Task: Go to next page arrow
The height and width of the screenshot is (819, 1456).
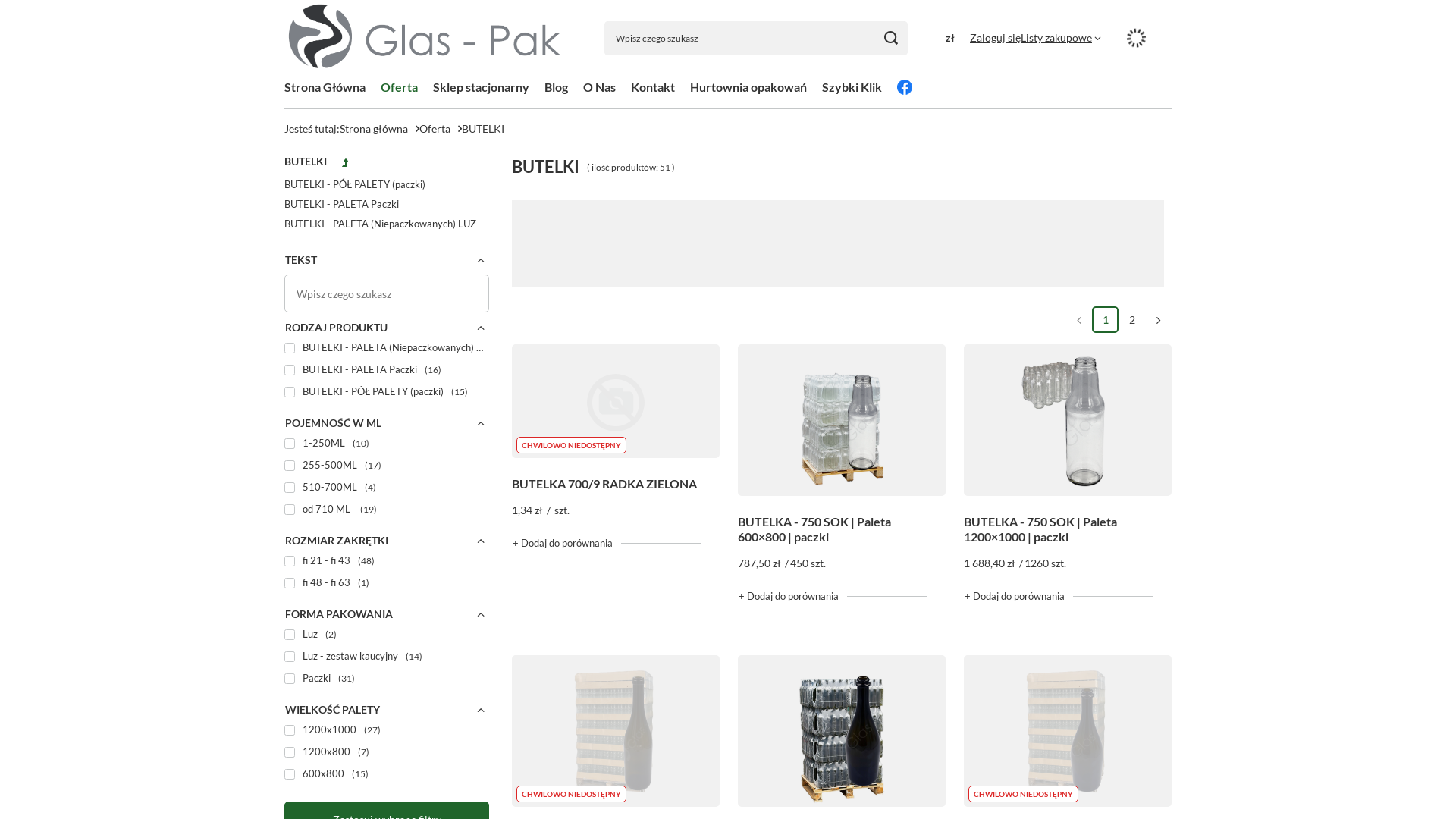Action: click(1158, 320)
